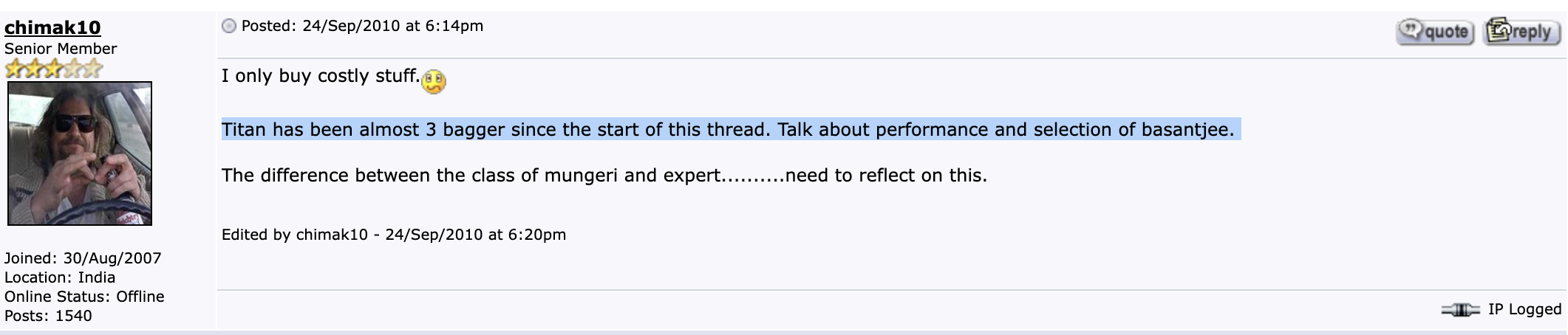Image resolution: width=1568 pixels, height=335 pixels.
Task: Click the gold star rating icons
Action: pos(53,69)
